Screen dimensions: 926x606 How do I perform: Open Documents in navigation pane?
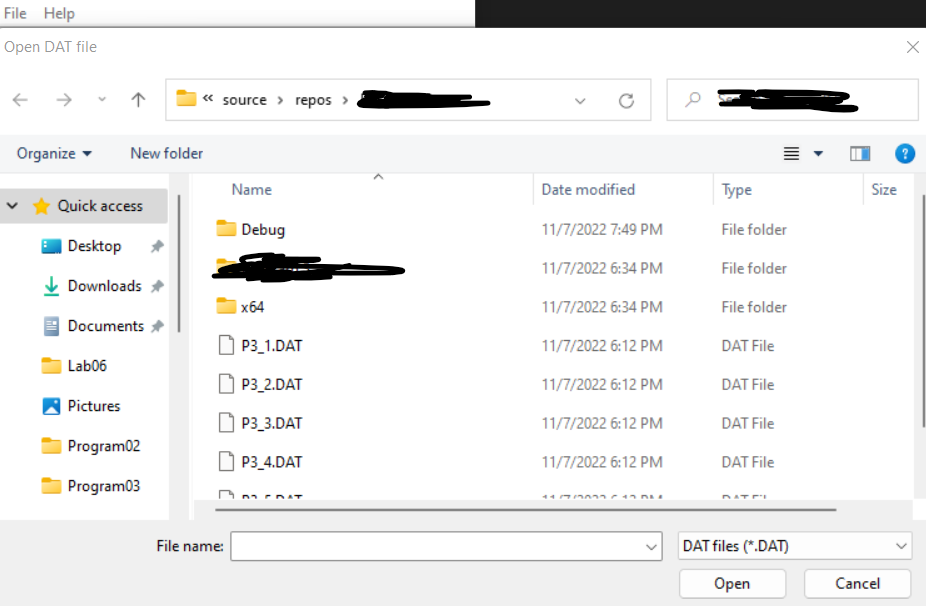pos(106,326)
